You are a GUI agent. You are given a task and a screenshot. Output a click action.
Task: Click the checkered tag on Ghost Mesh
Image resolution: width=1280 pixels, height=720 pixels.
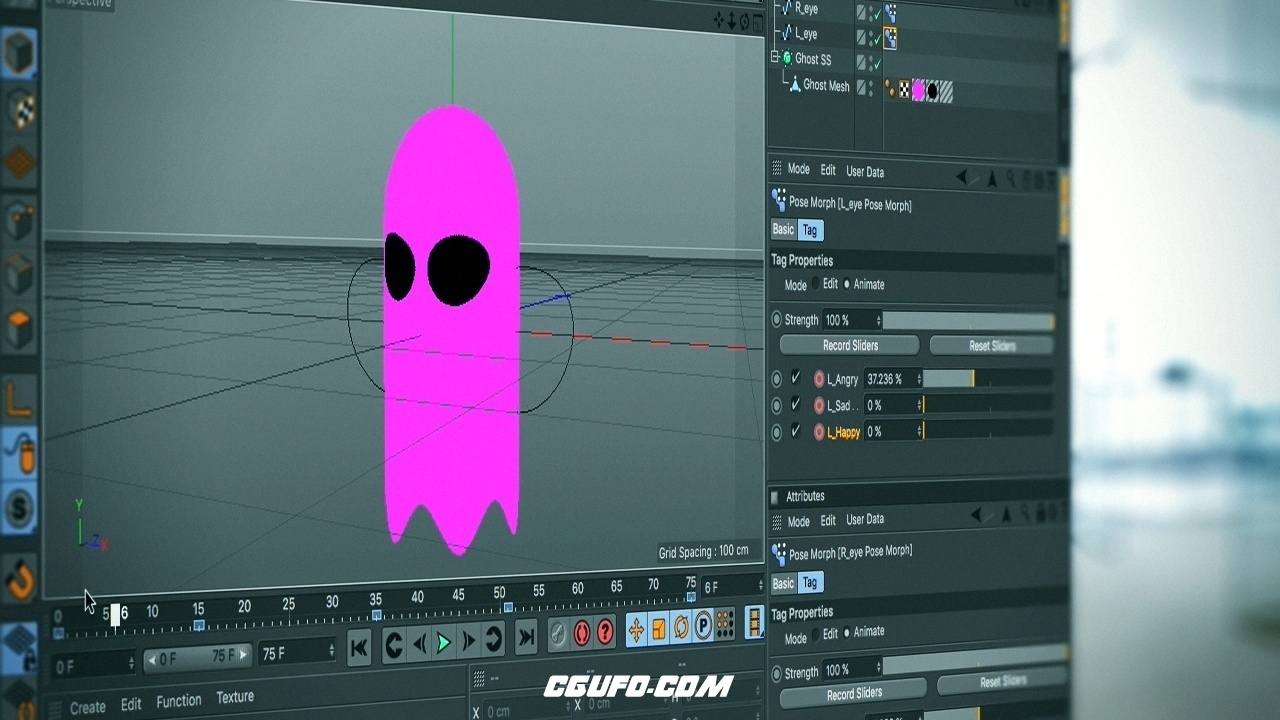tap(904, 90)
